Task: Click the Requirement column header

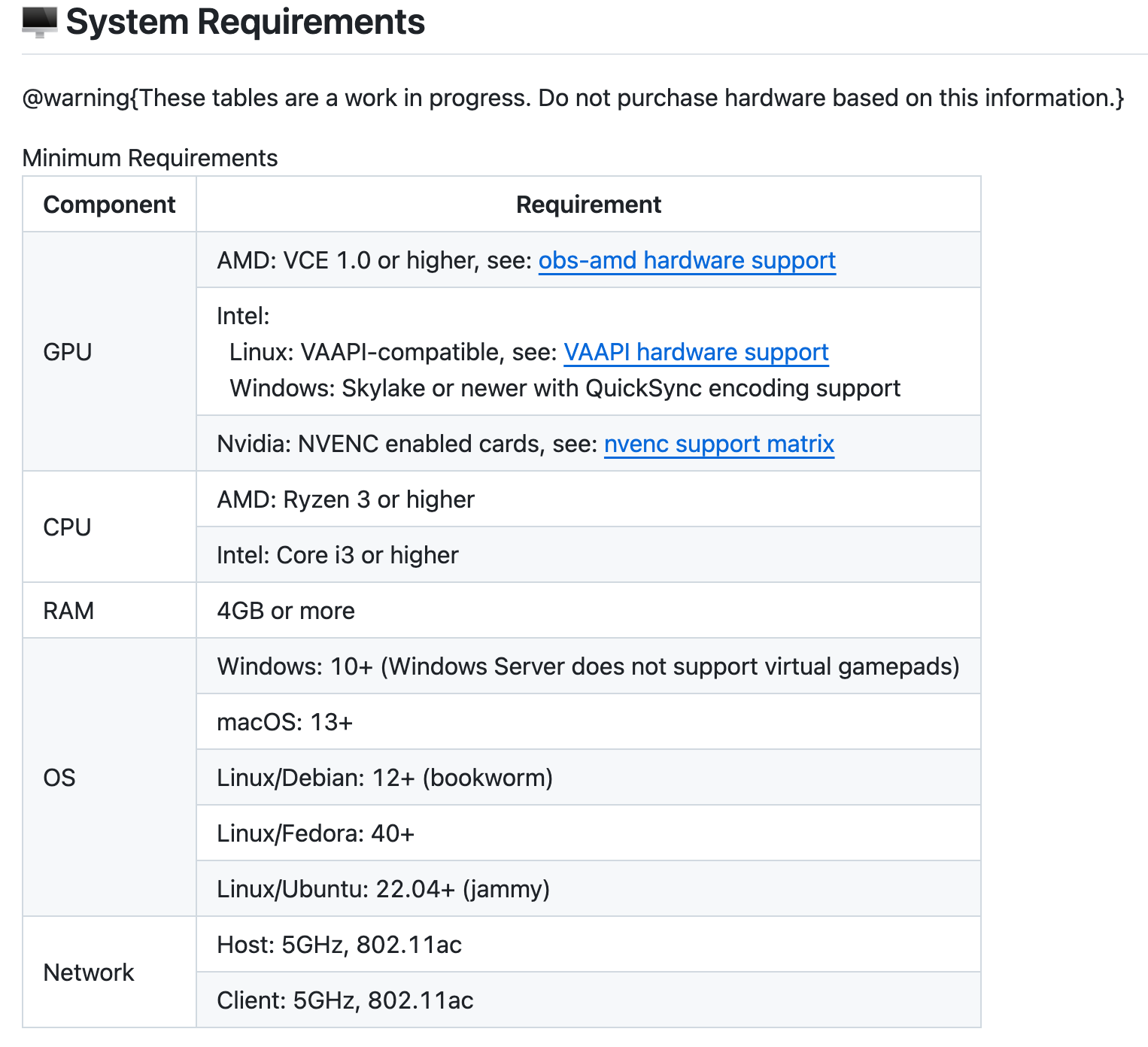Action: [588, 205]
